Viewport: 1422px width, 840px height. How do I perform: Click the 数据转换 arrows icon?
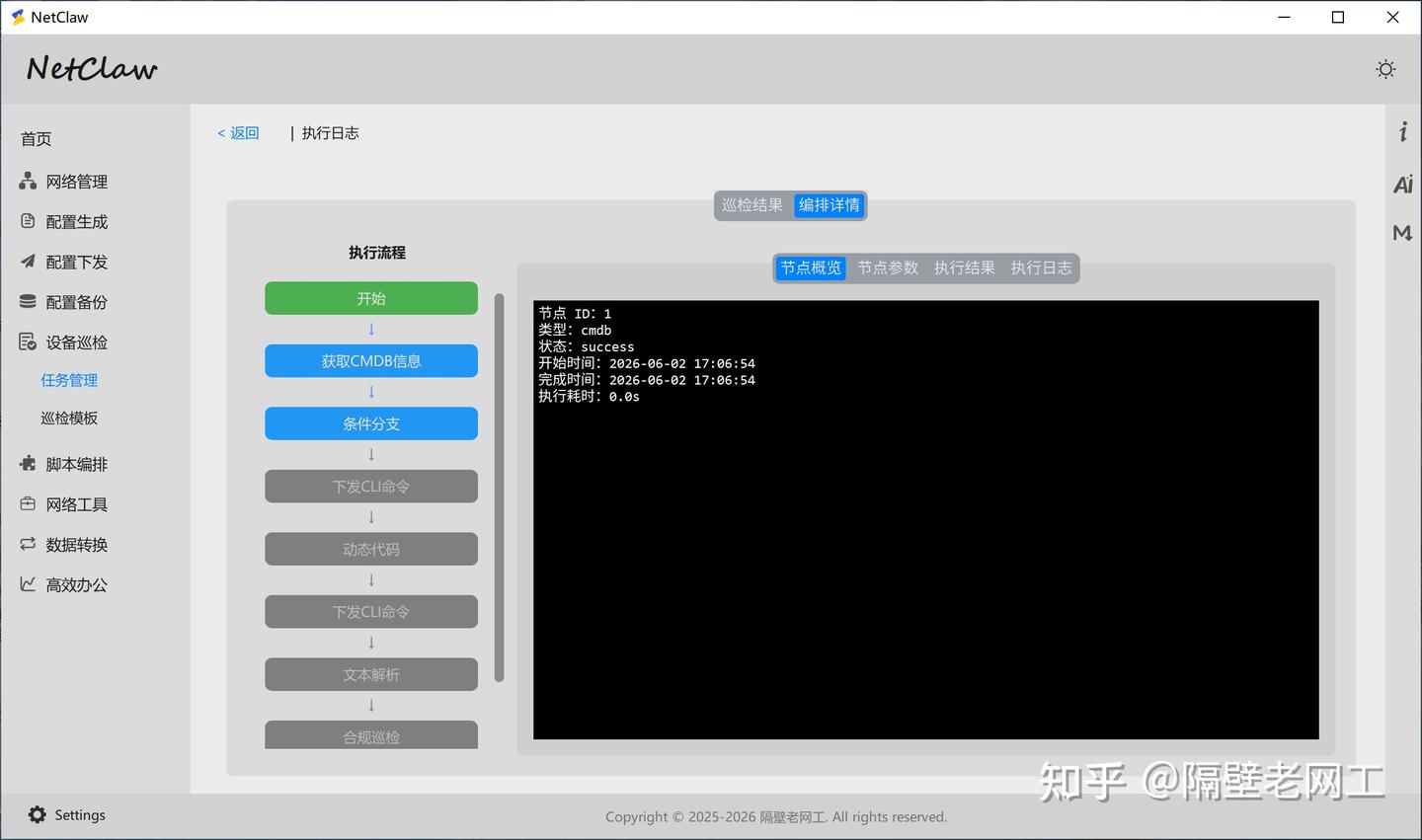pyautogui.click(x=28, y=544)
